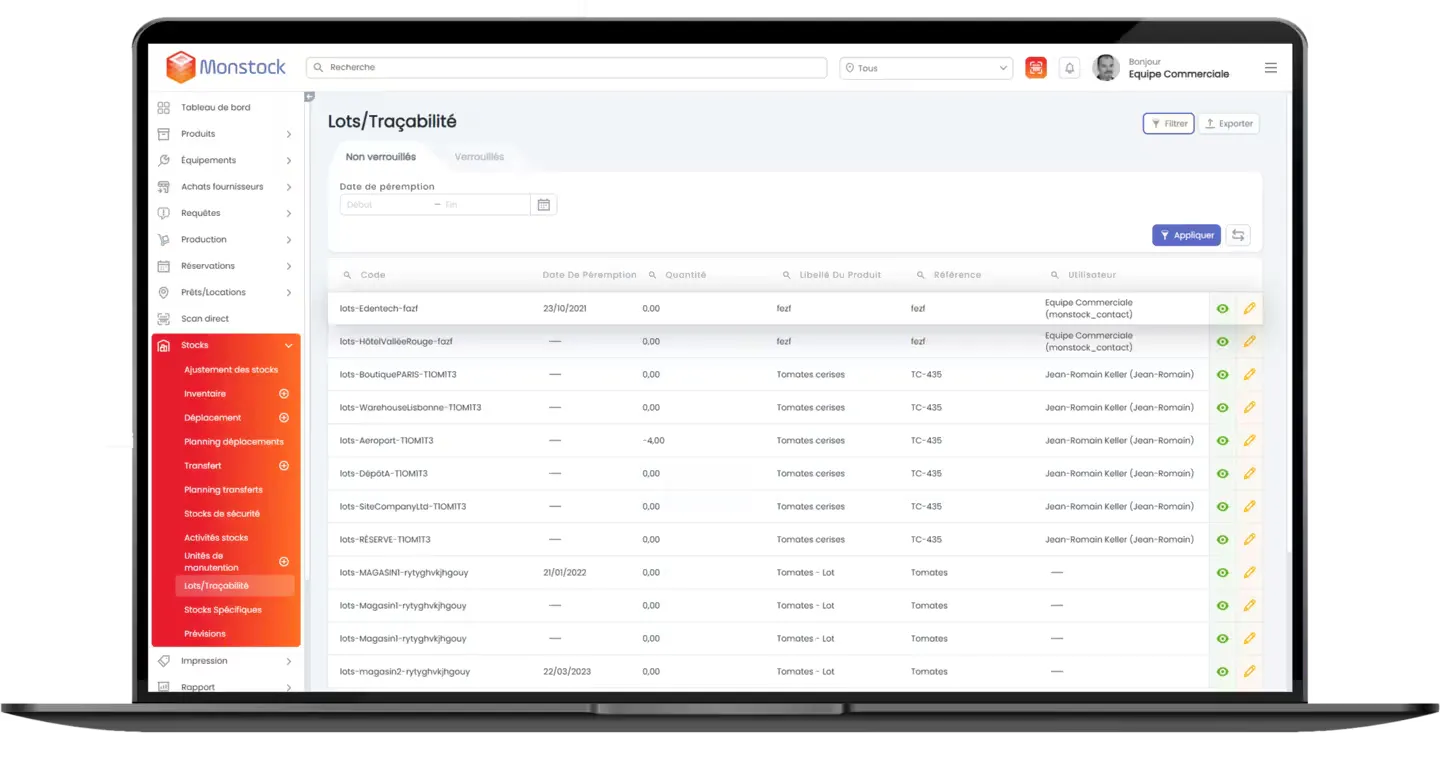
Task: Edit lot lots-WarehouseLisbonne-T1OM1T3 with pencil icon
Action: click(1249, 408)
